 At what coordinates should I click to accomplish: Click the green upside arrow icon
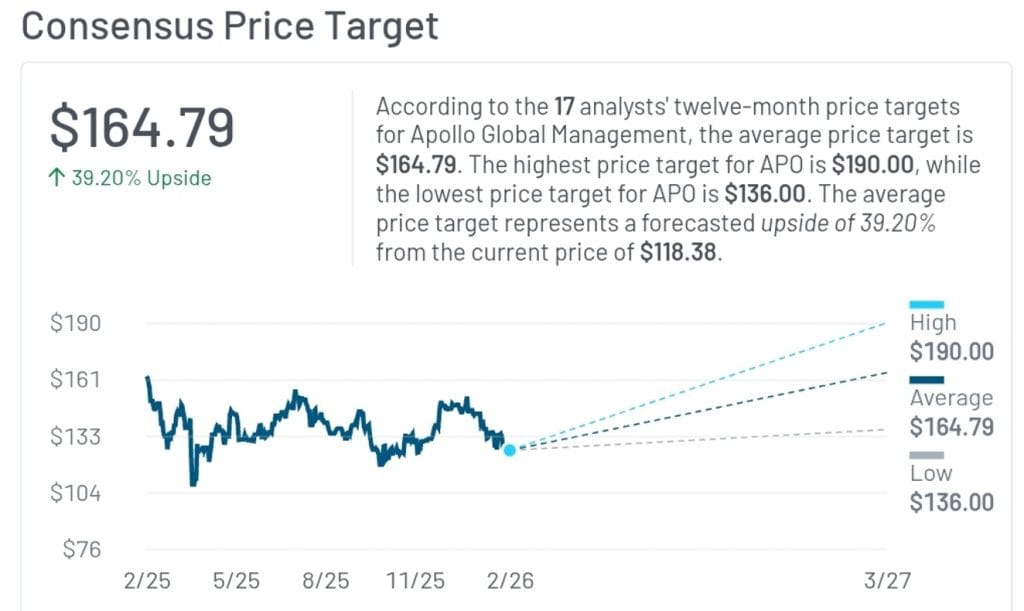[x=57, y=179]
